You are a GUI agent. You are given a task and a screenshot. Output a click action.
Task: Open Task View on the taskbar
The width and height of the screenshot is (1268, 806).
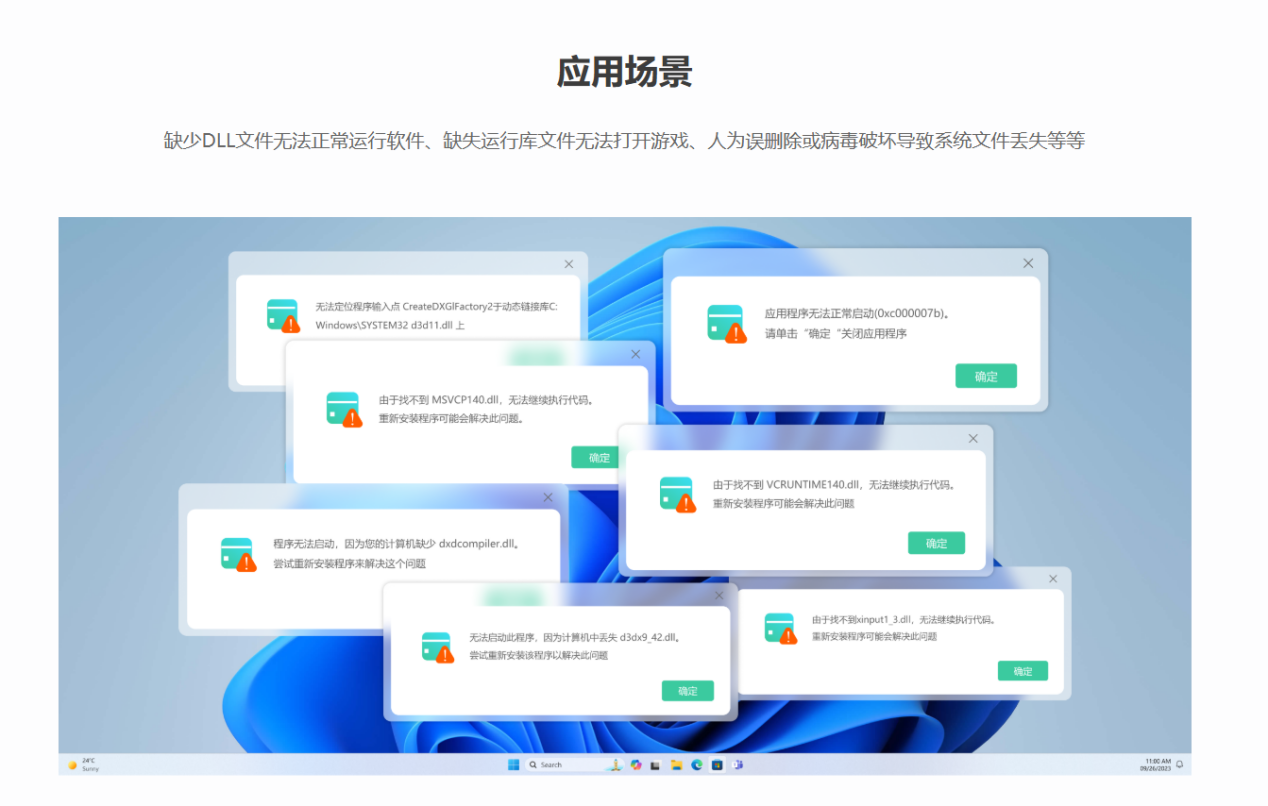tap(656, 765)
